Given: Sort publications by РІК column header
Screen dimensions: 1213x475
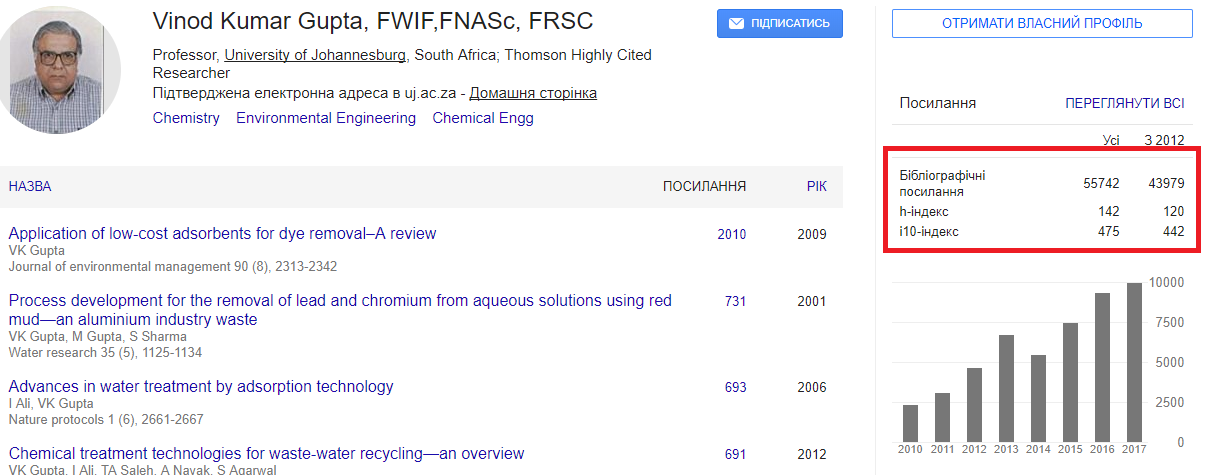Looking at the screenshot, I should [816, 187].
